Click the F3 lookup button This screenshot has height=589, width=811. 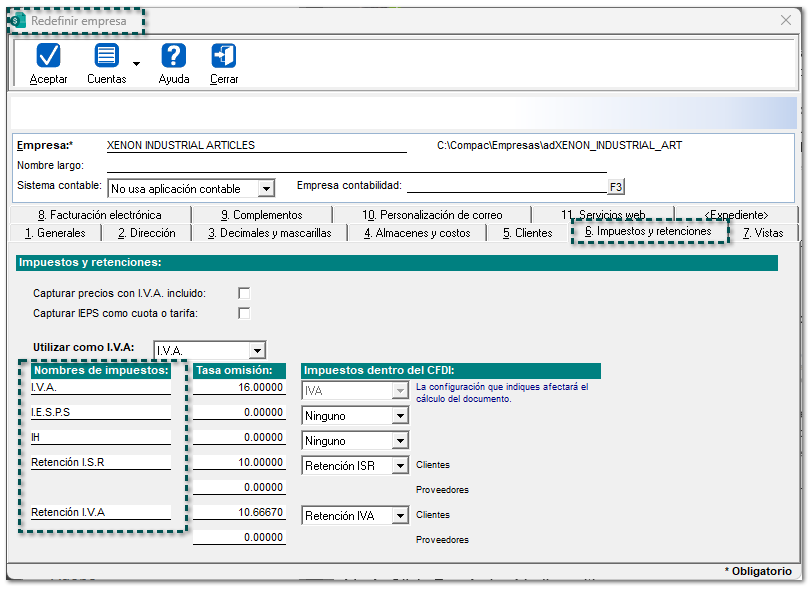pyautogui.click(x=616, y=187)
